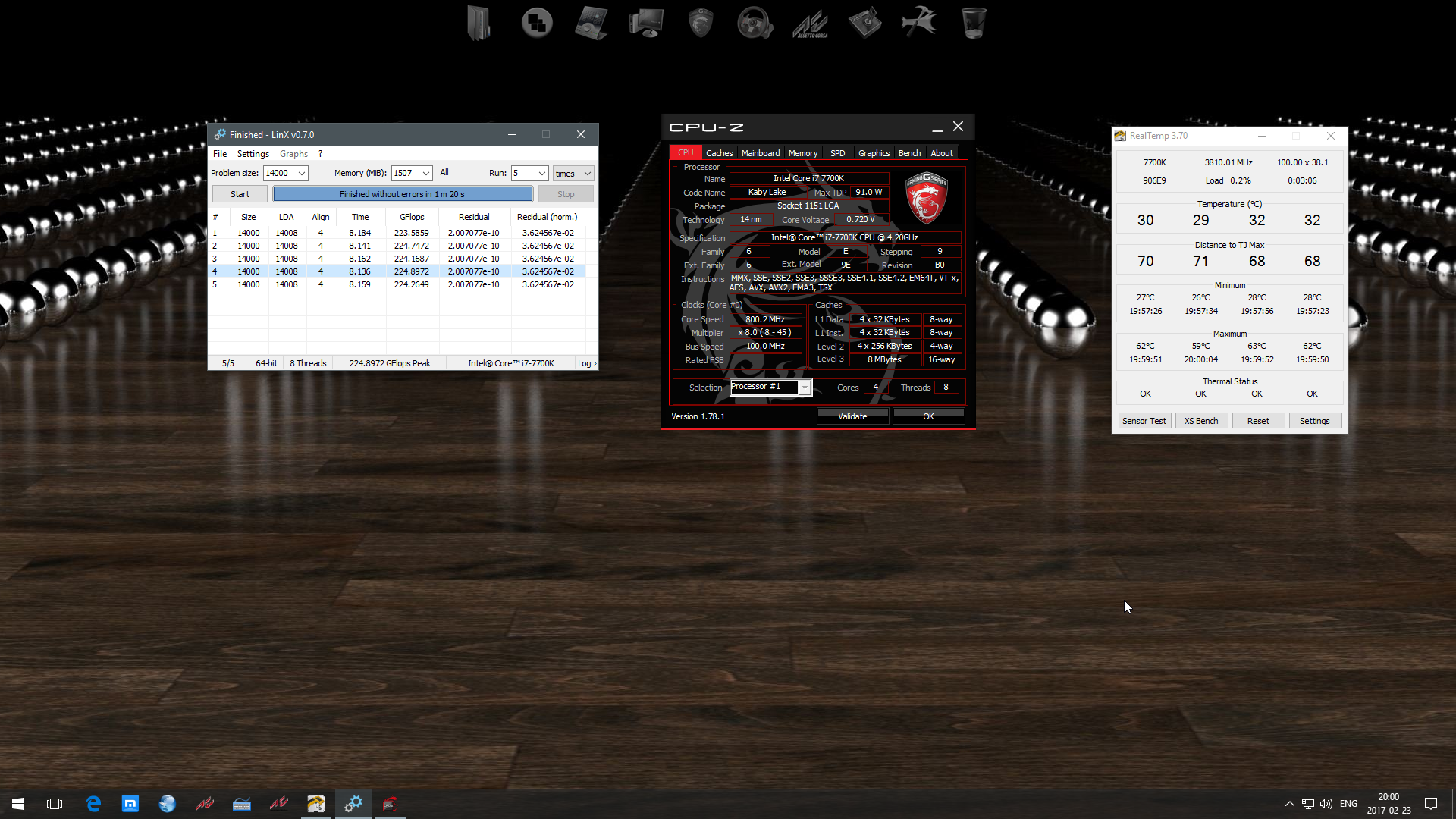This screenshot has height=819, width=1456.
Task: Expand the Problem size dropdown
Action: pos(301,174)
